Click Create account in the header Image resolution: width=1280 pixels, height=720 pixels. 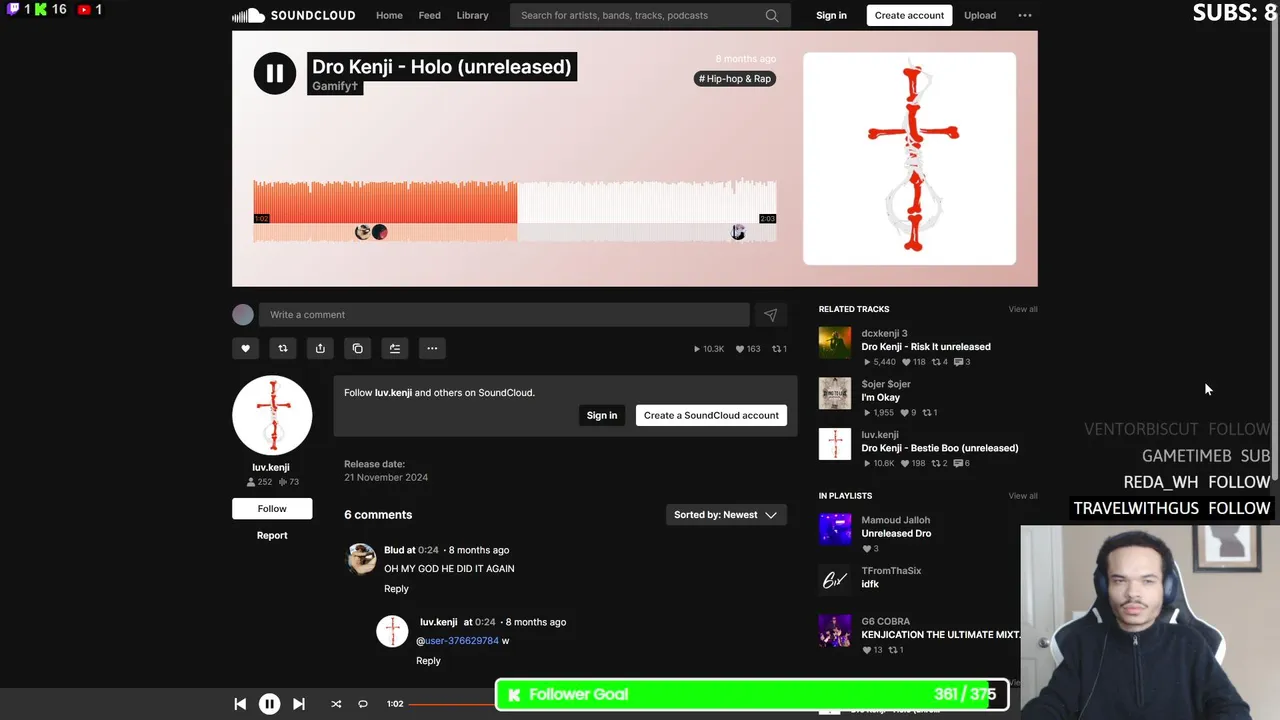[909, 15]
